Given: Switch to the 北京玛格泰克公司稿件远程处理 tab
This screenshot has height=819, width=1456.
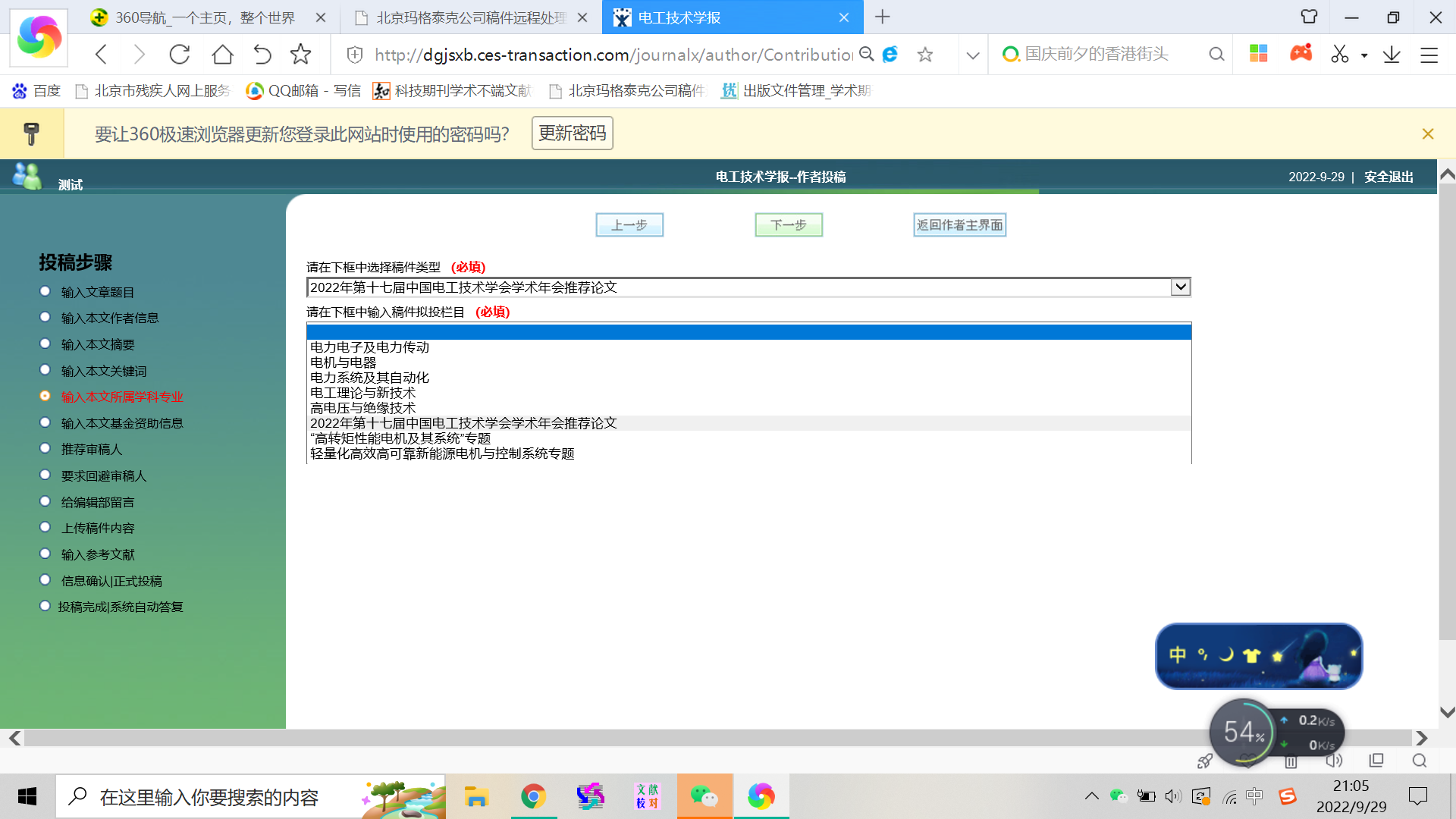Looking at the screenshot, I should pos(470,17).
